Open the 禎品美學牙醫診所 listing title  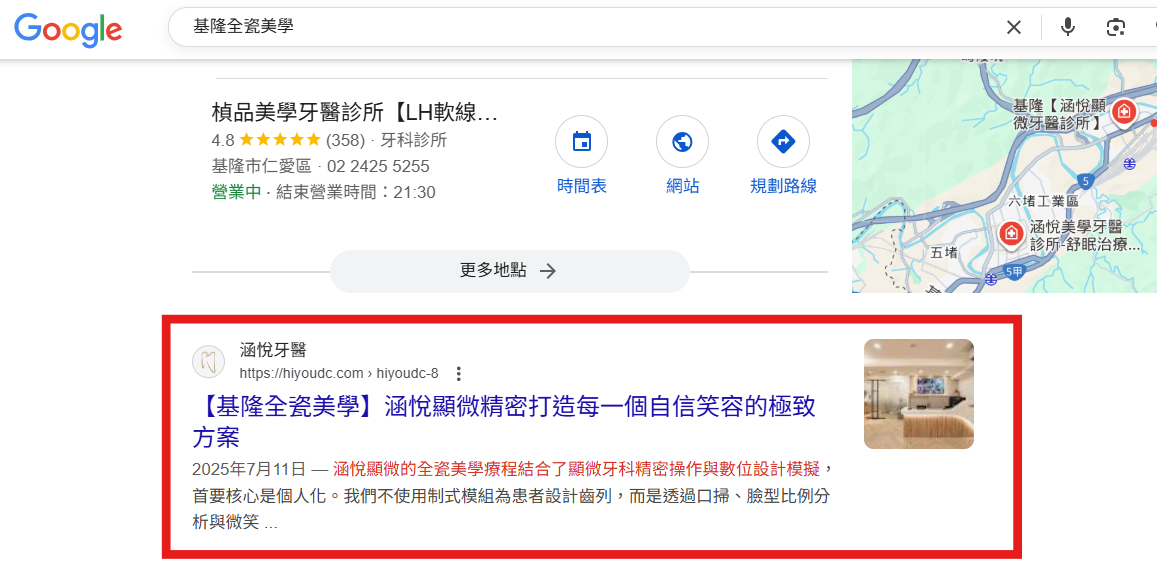(355, 113)
